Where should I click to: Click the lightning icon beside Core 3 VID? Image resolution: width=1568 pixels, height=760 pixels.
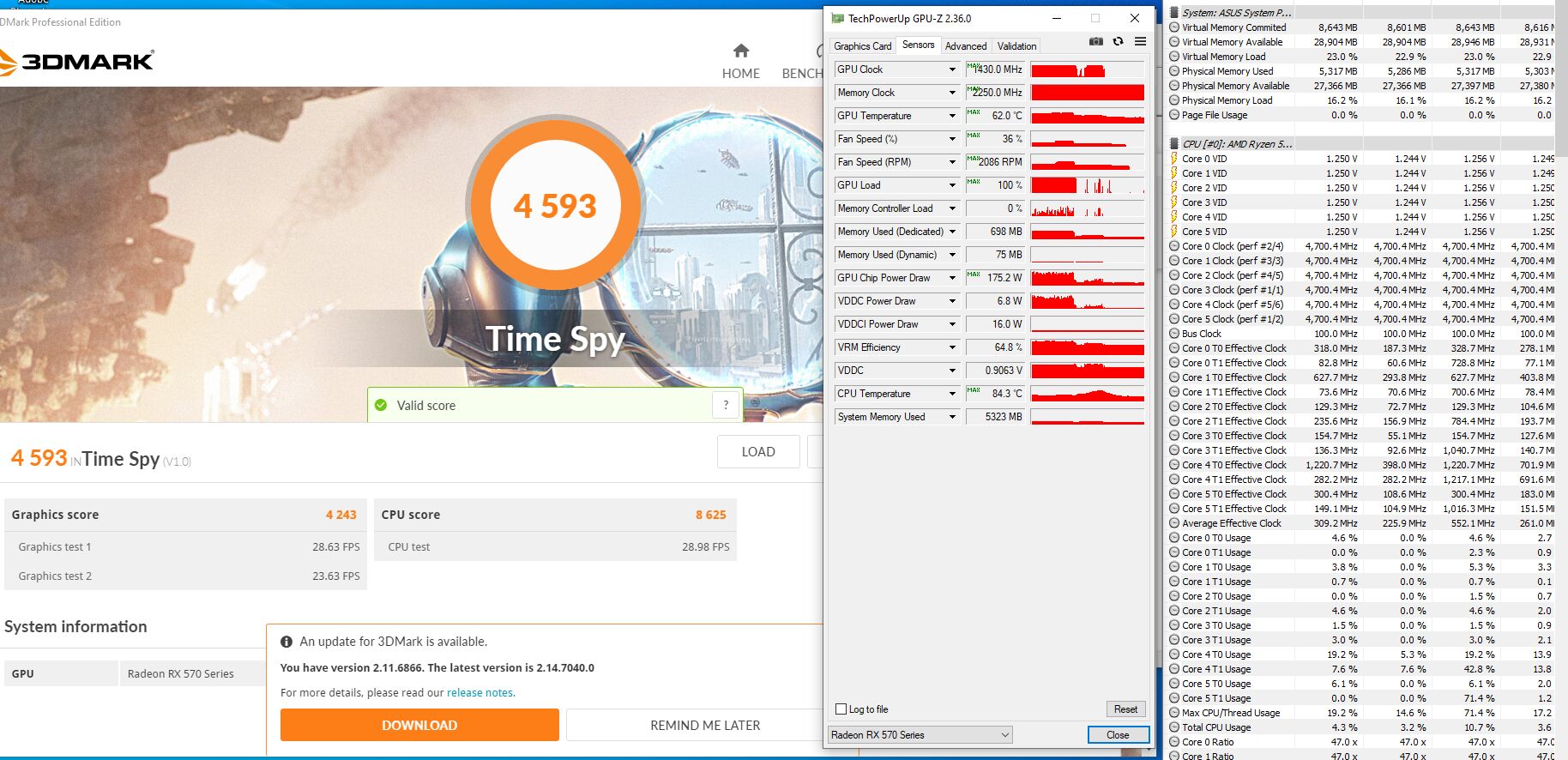coord(1174,202)
